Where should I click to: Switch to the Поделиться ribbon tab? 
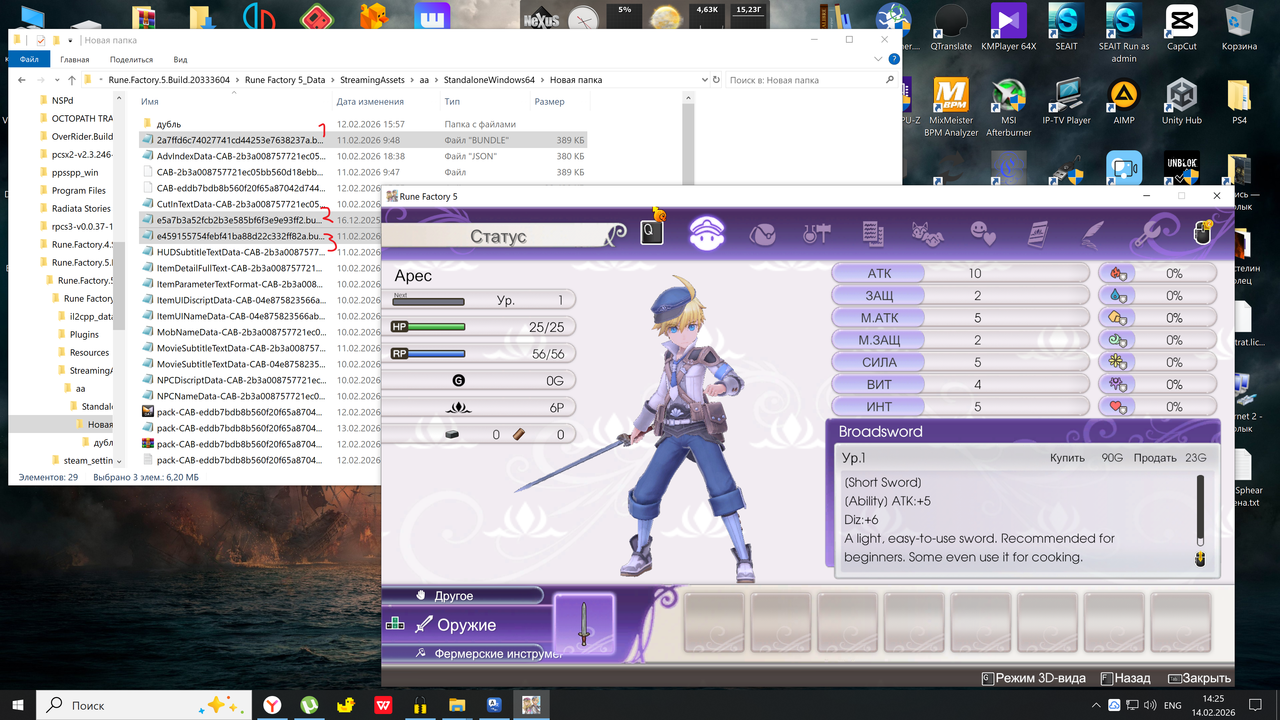coord(132,59)
